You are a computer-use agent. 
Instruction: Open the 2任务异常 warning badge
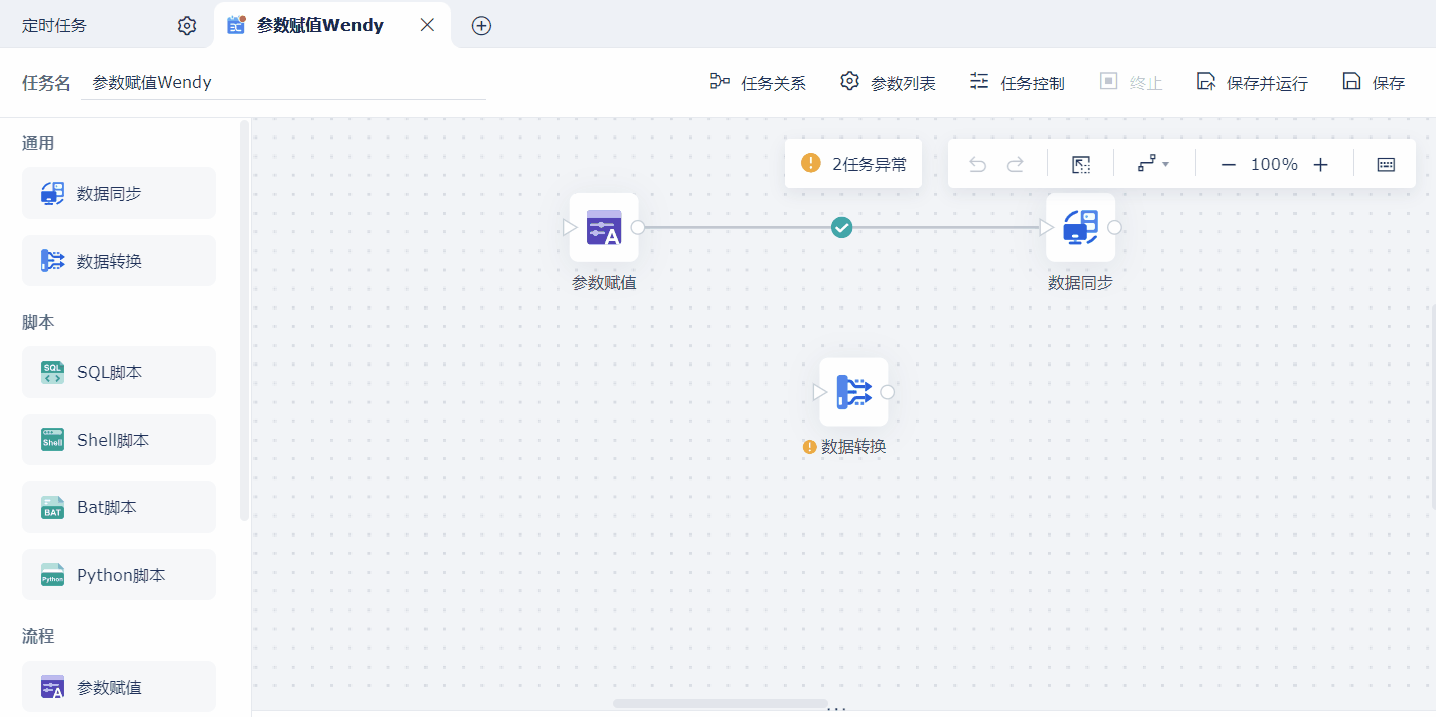coord(854,164)
